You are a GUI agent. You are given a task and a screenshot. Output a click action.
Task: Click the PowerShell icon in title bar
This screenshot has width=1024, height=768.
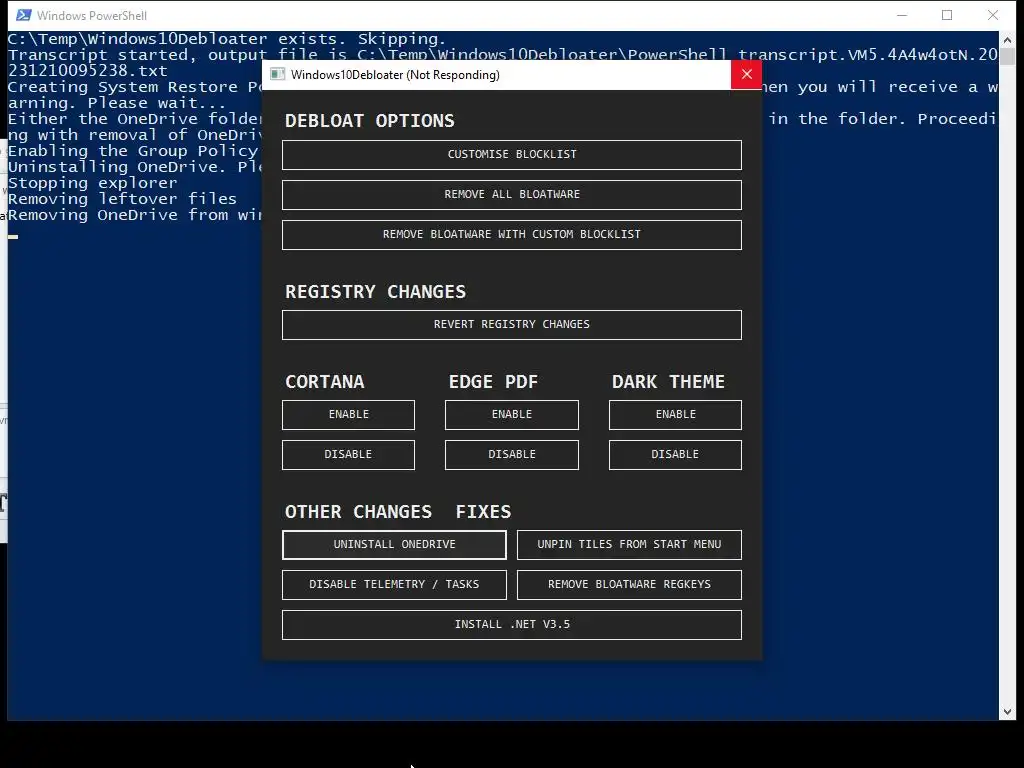click(24, 15)
